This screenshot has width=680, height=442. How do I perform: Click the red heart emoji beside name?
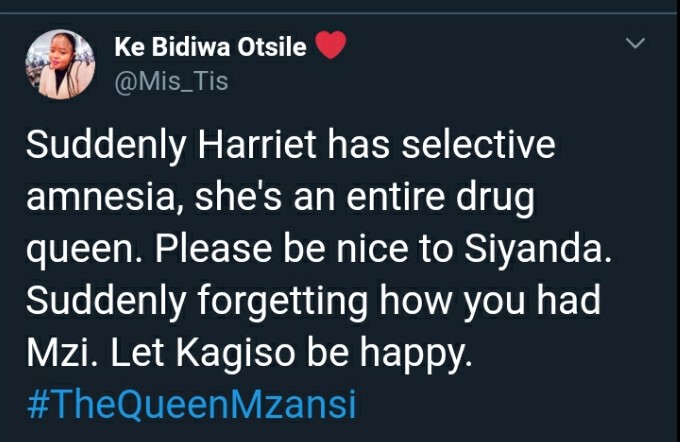click(x=330, y=45)
